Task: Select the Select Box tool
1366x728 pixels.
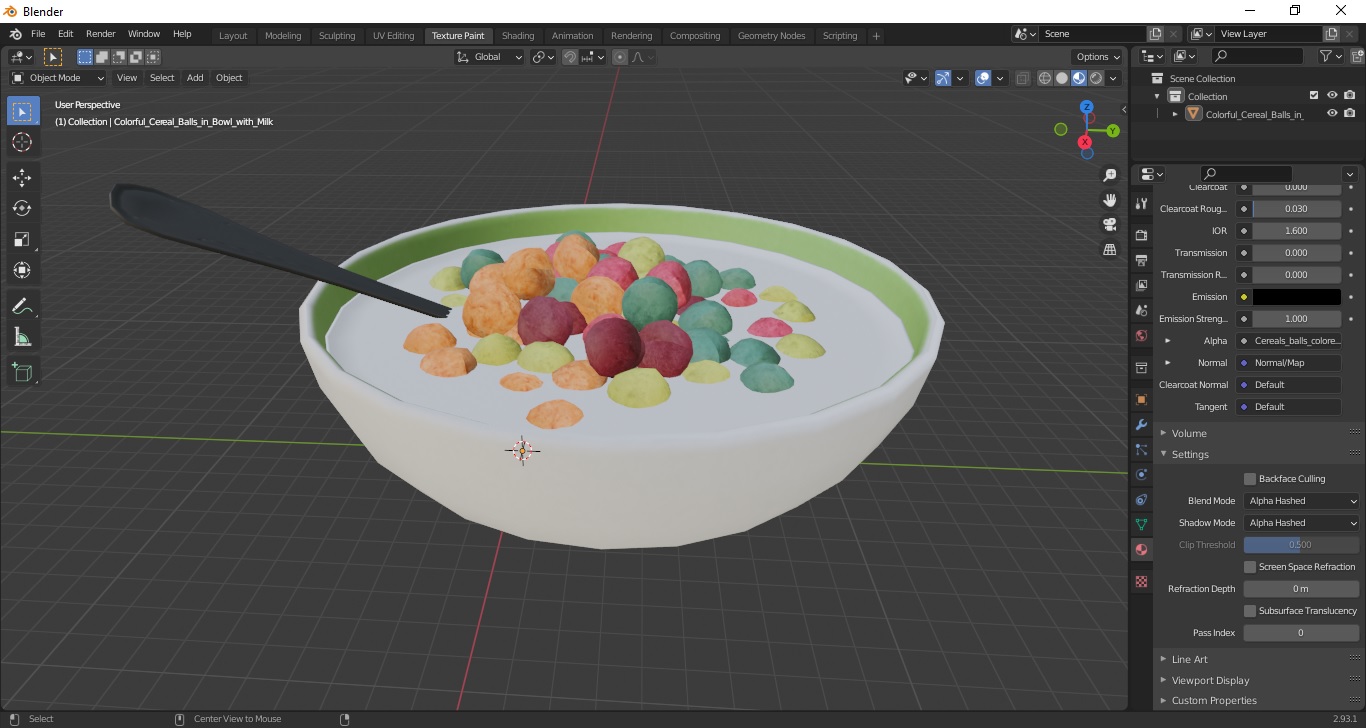Action: (22, 111)
